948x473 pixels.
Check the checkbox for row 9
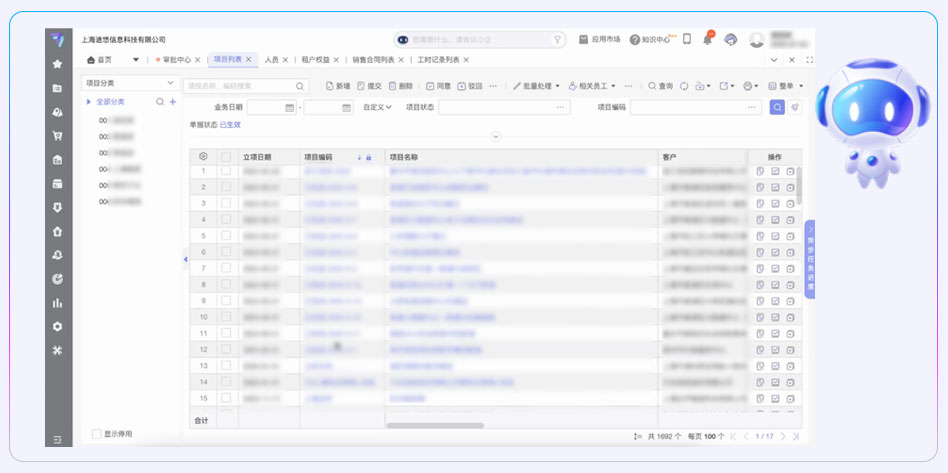click(x=226, y=301)
